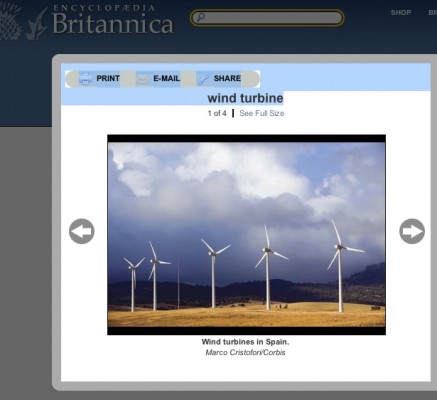Advance to next image with right arrow
The width and height of the screenshot is (437, 400).
412,231
